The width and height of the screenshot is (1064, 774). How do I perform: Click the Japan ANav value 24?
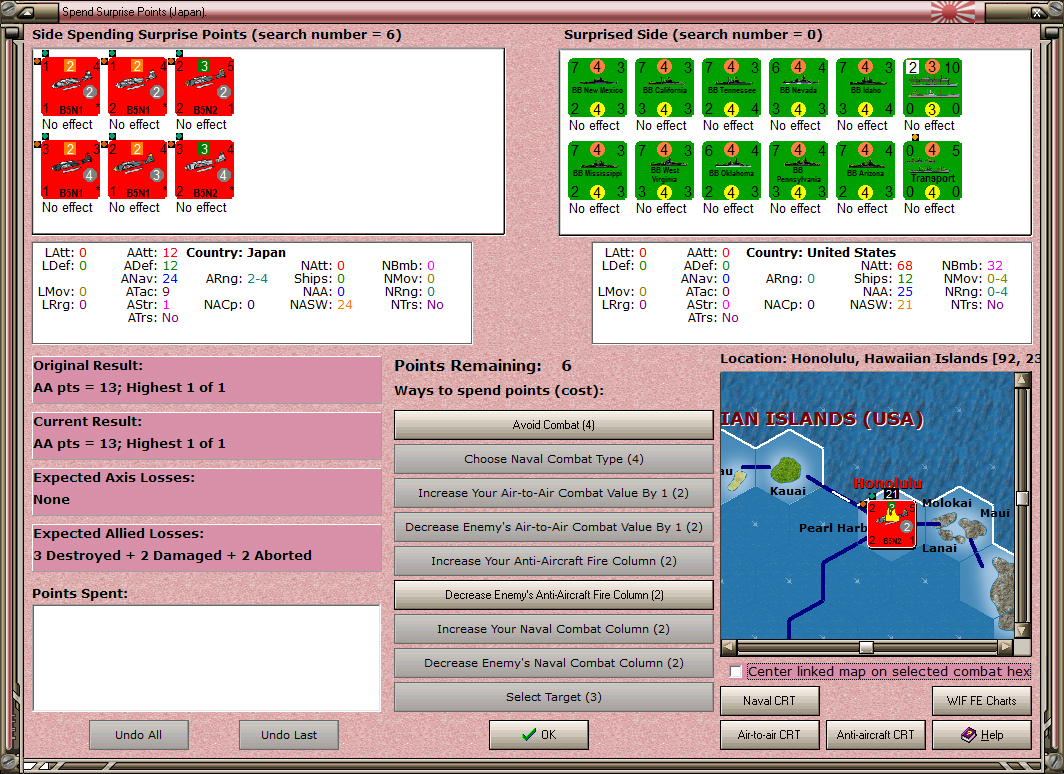170,279
